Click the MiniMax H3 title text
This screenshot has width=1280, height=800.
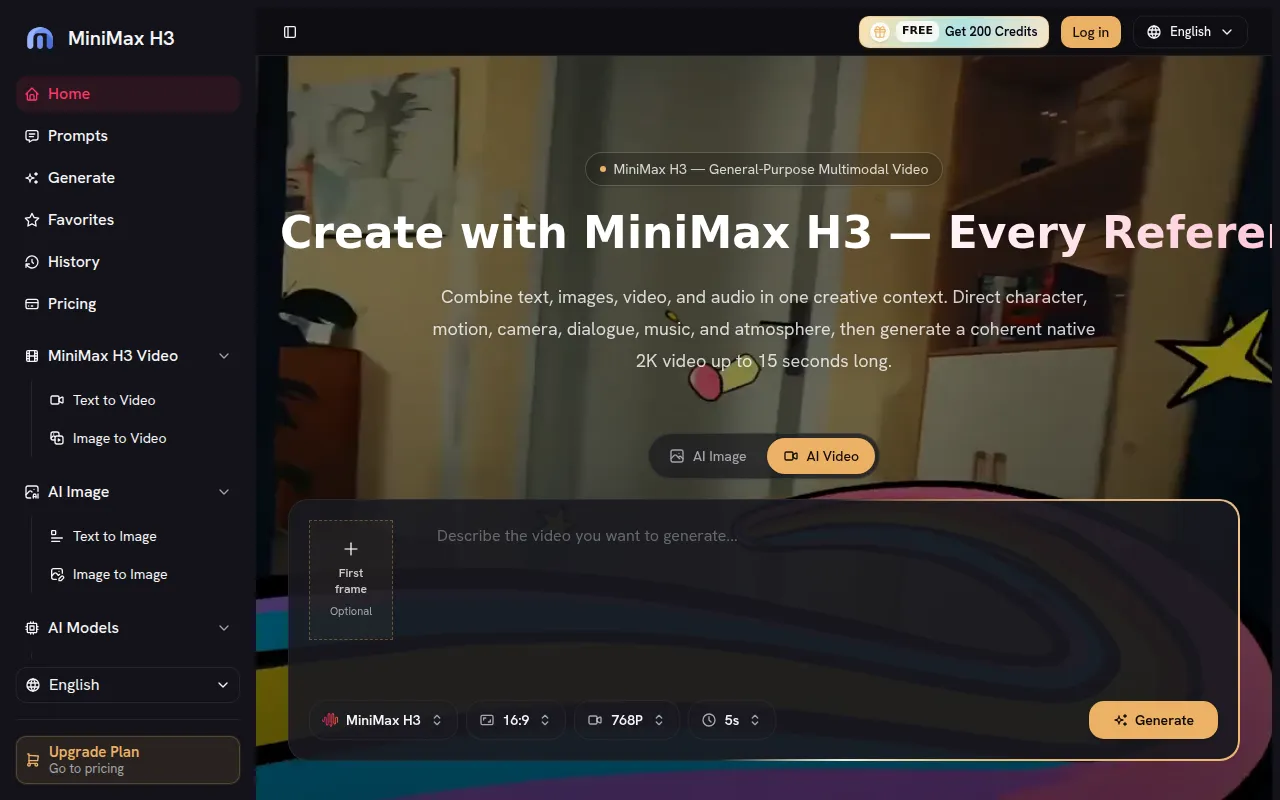click(121, 38)
